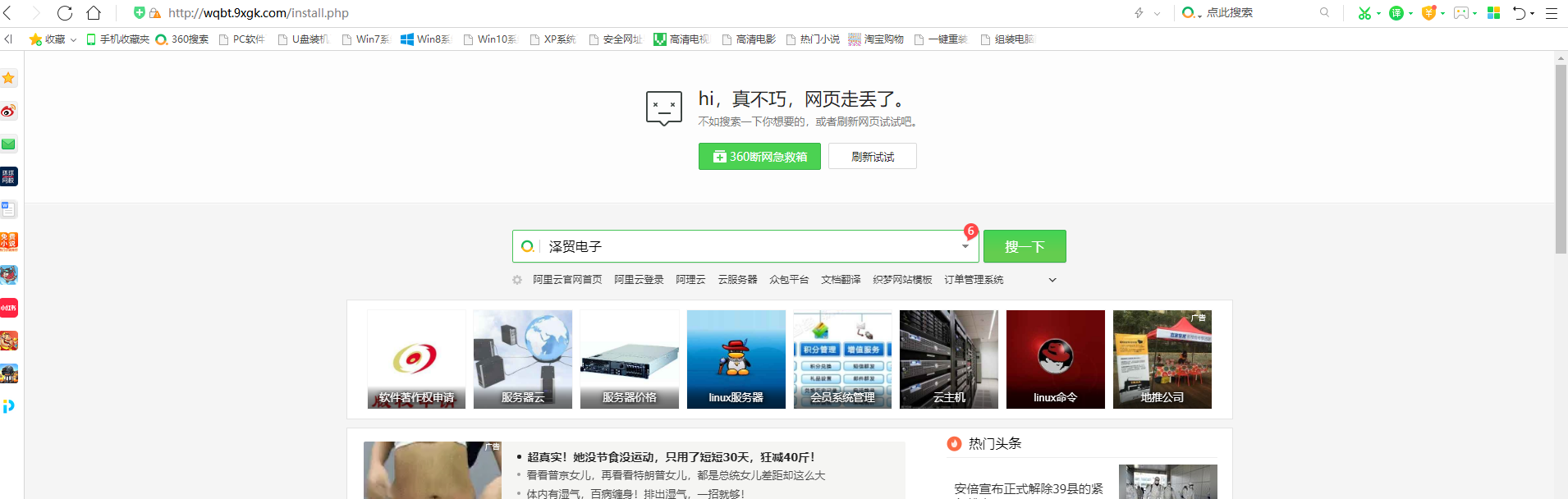
Task: Open the document icon in sidebar
Action: 8,209
